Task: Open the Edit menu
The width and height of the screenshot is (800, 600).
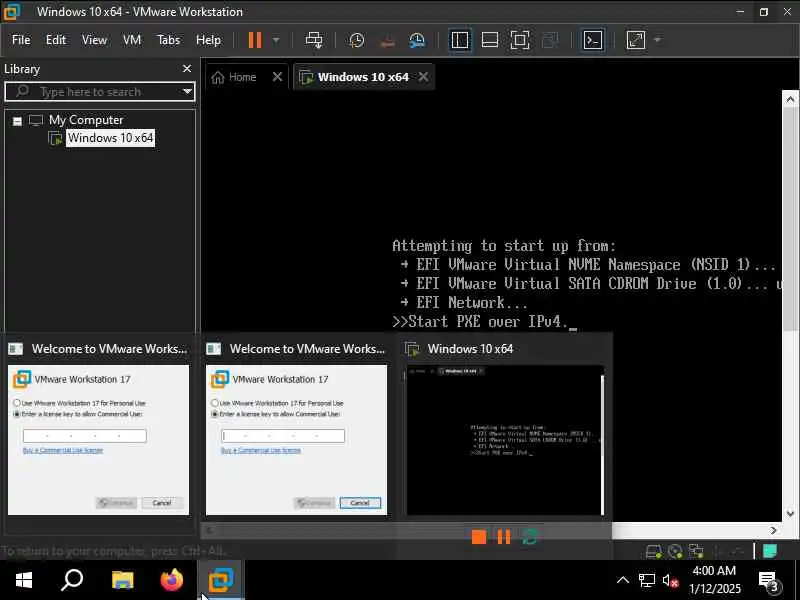Action: coord(56,40)
